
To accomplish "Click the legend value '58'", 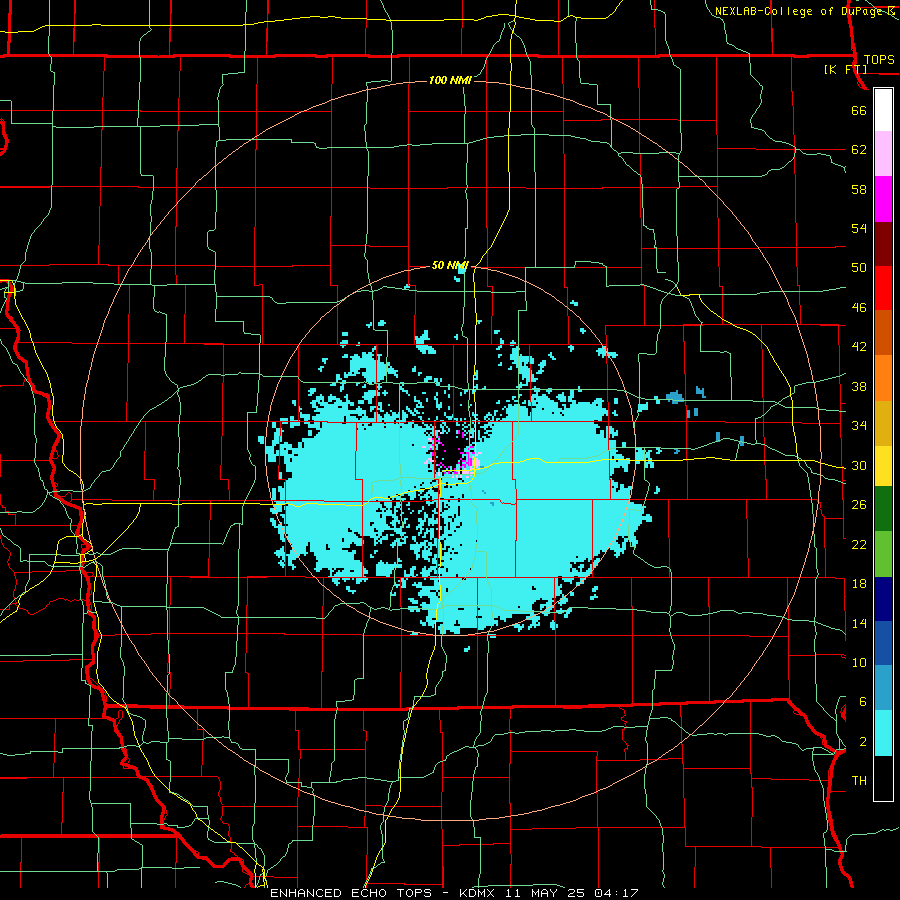I will click(x=859, y=189).
